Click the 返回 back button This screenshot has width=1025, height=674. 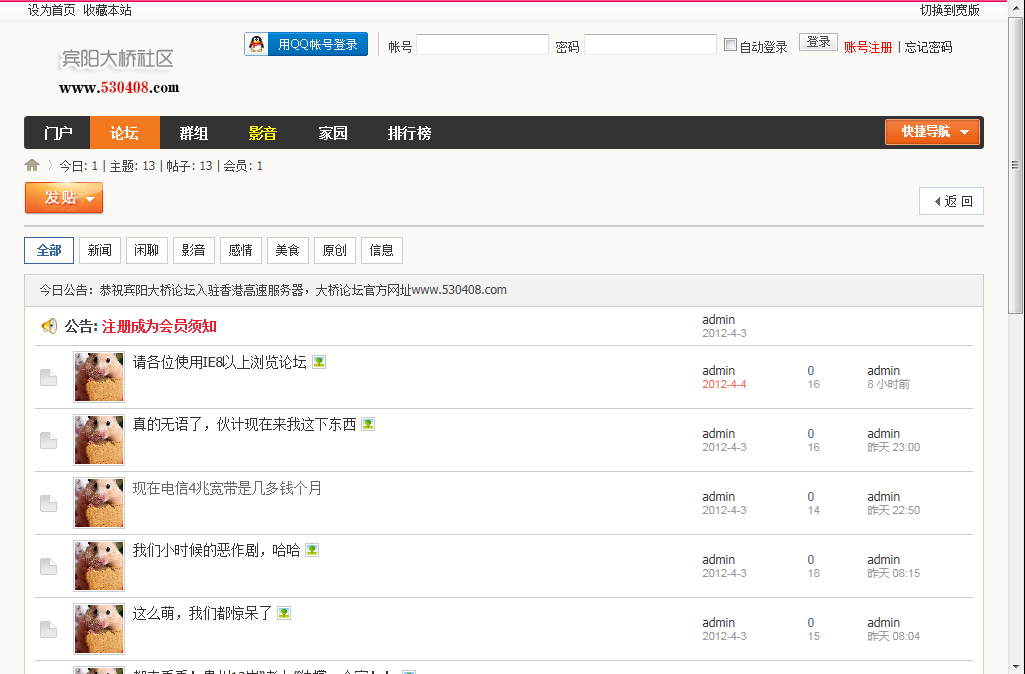(951, 201)
